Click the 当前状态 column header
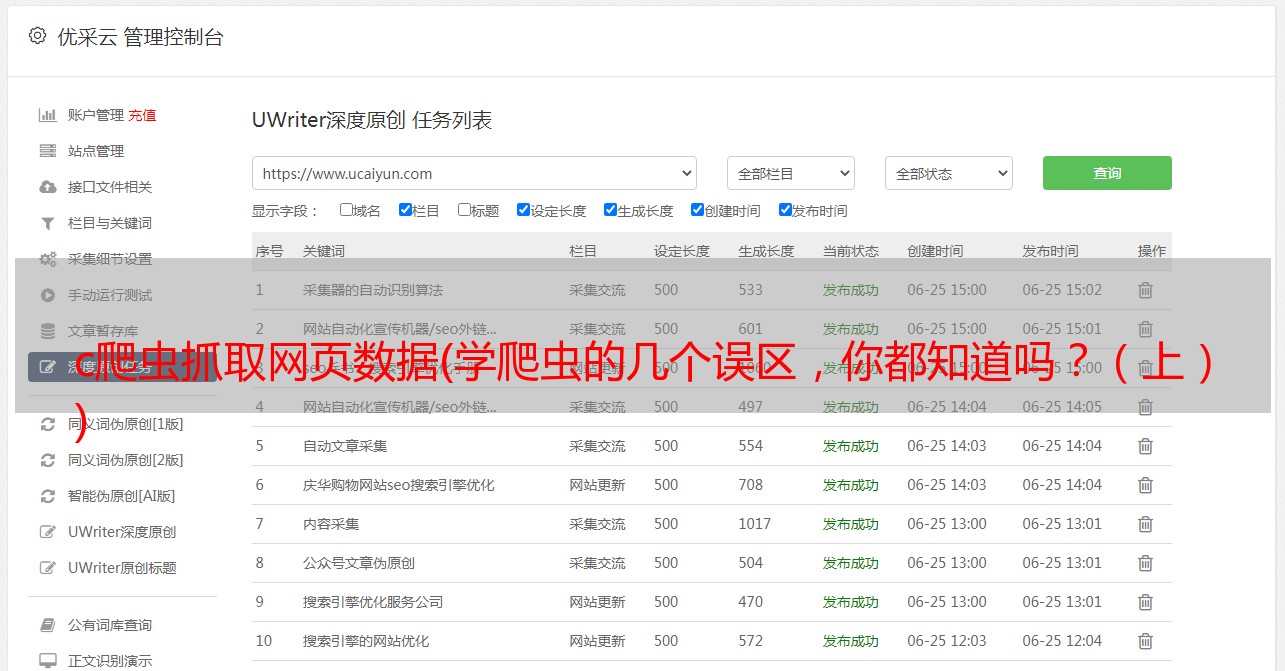This screenshot has height=671, width=1285. pyautogui.click(x=851, y=251)
